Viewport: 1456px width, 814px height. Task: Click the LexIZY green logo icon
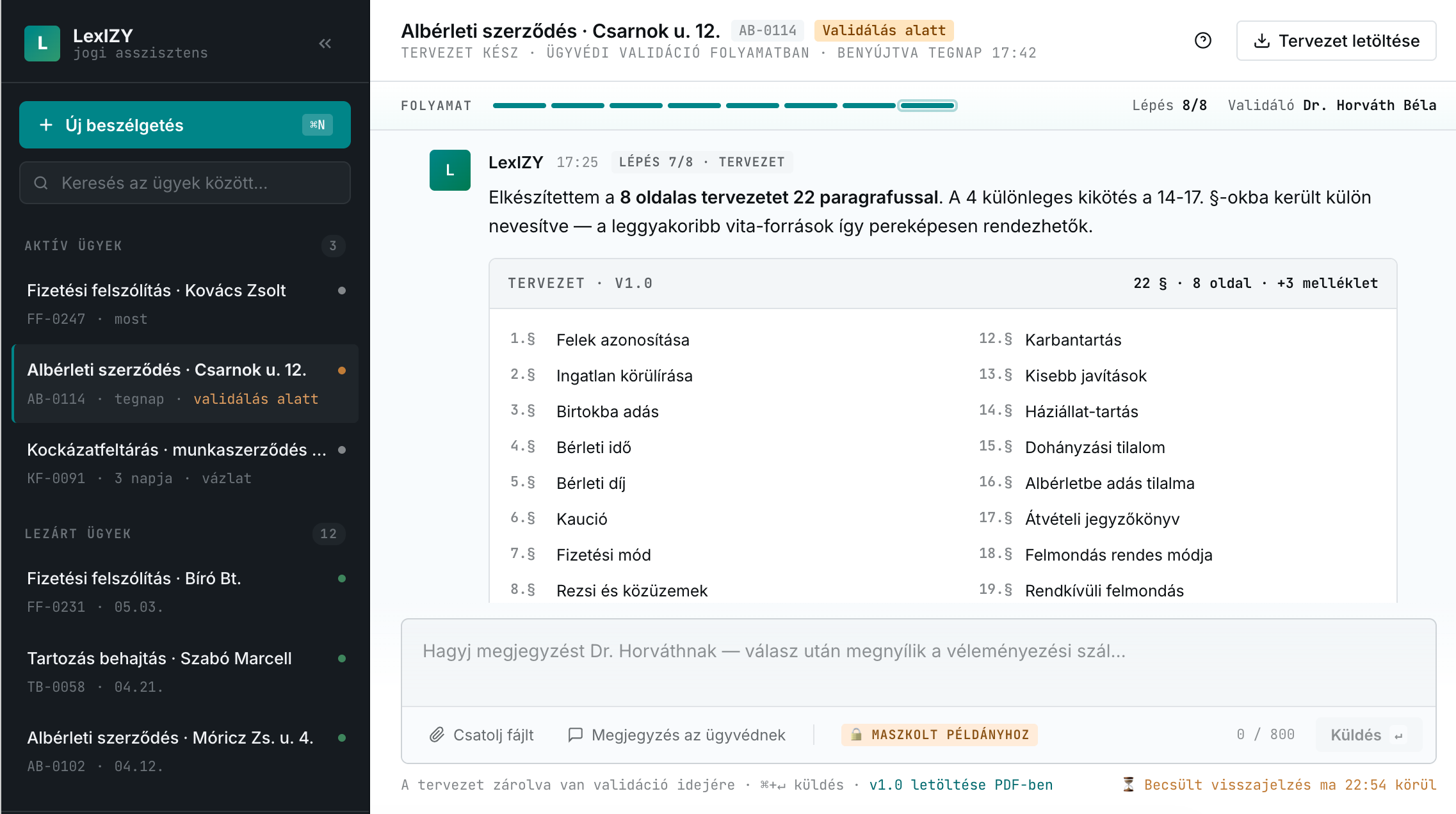pos(42,44)
